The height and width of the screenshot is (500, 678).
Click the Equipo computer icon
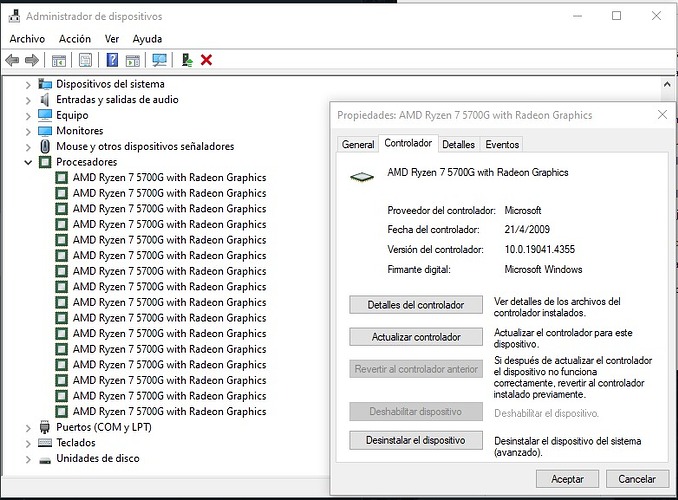[45, 115]
